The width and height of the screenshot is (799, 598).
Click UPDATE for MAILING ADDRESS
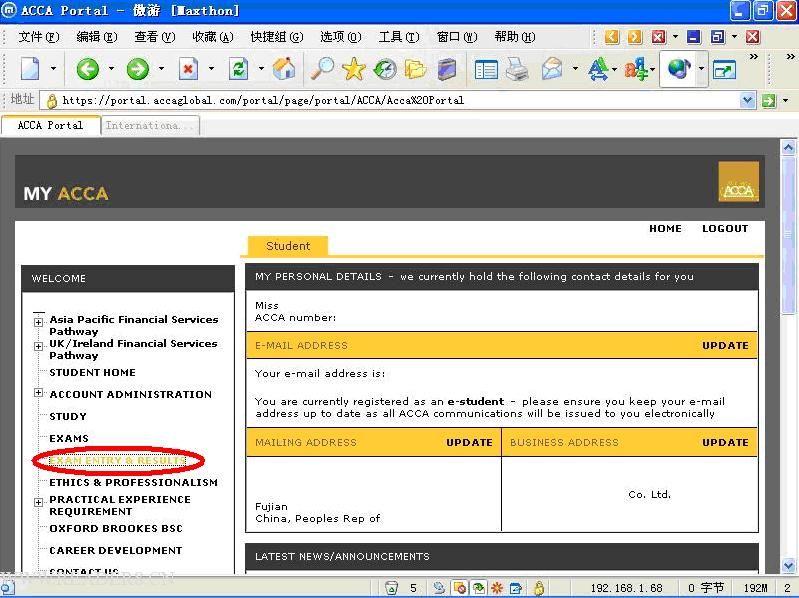pyautogui.click(x=469, y=443)
